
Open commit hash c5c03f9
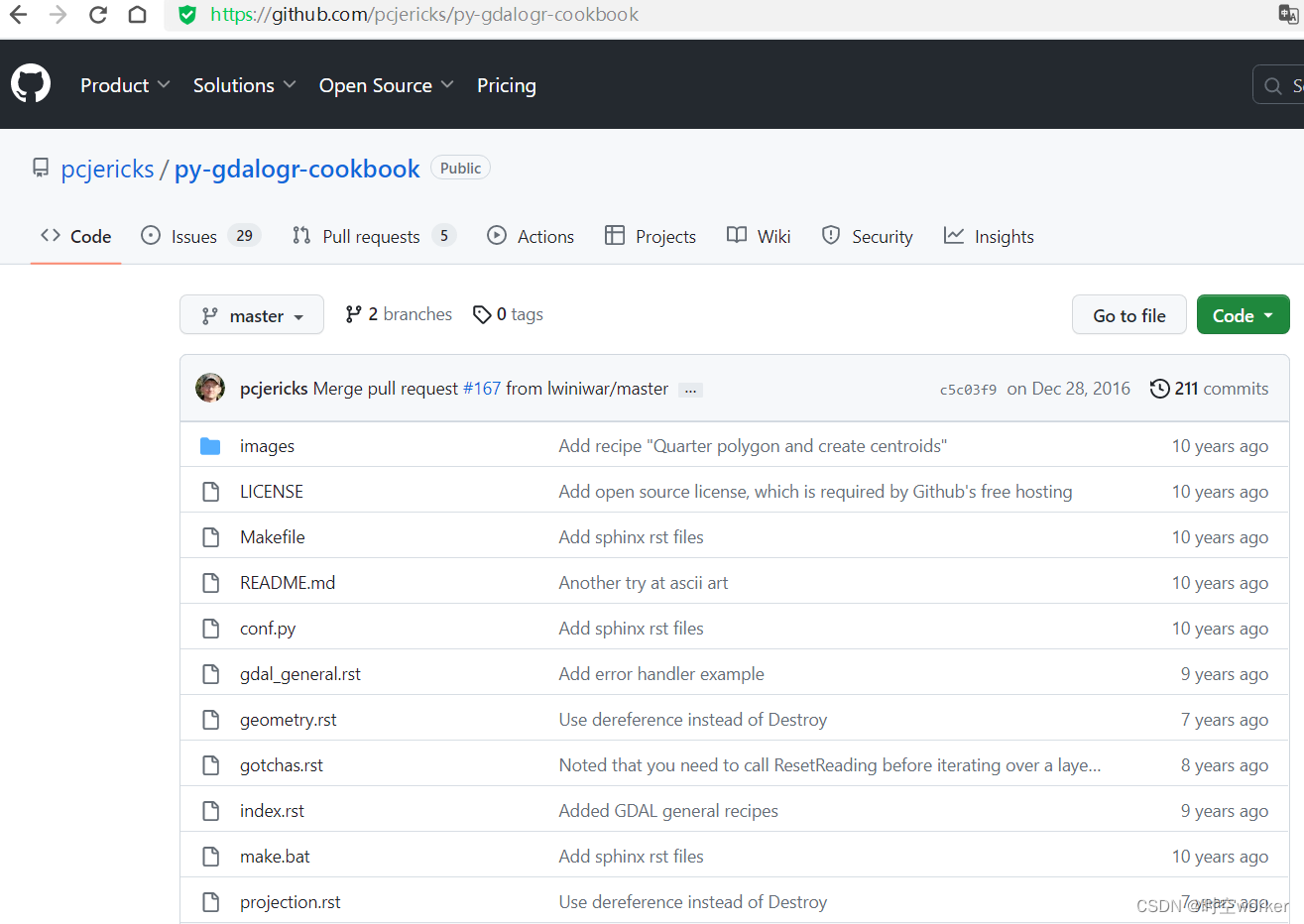pos(968,390)
